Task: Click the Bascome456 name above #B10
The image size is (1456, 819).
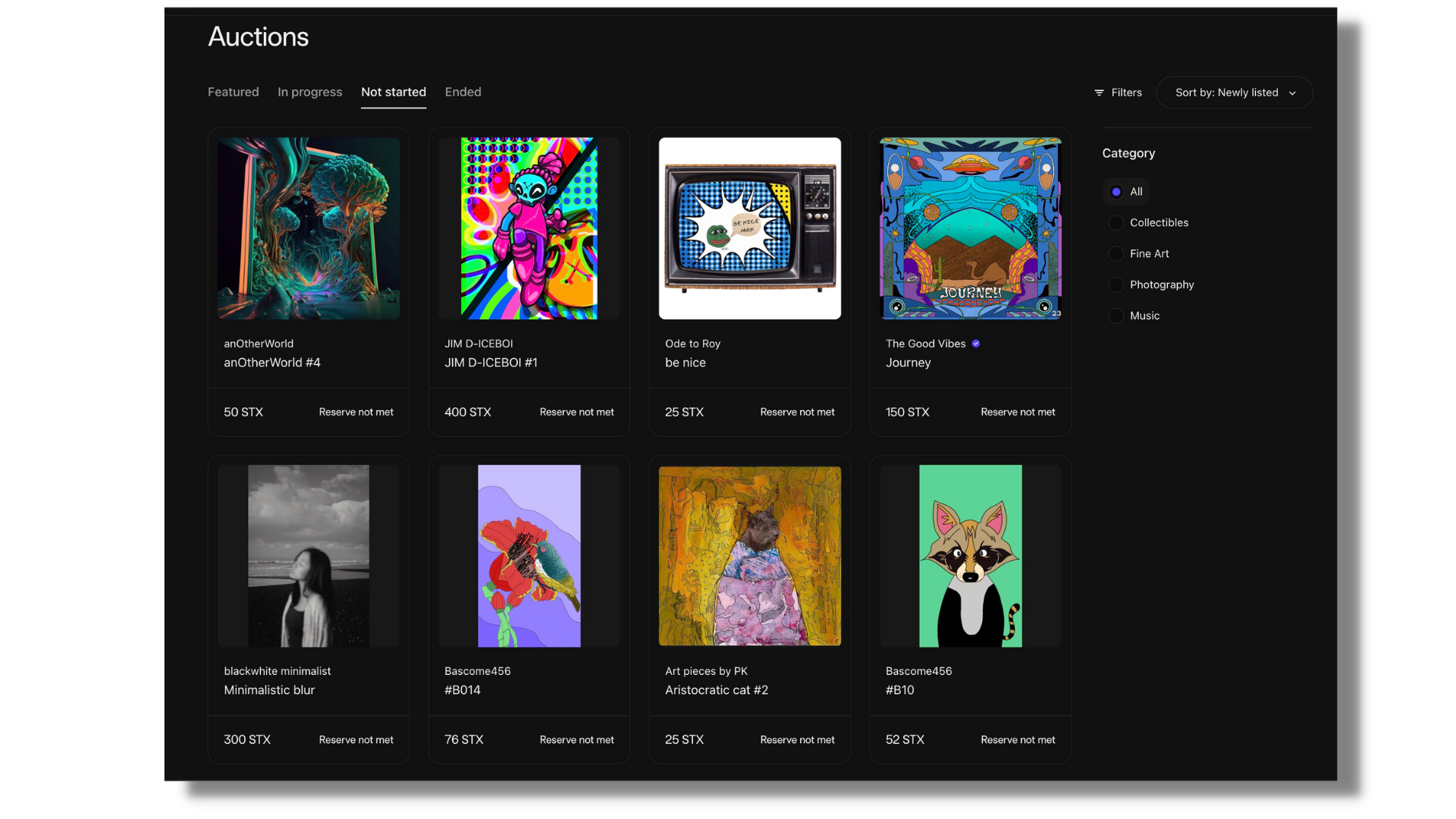Action: point(919,671)
